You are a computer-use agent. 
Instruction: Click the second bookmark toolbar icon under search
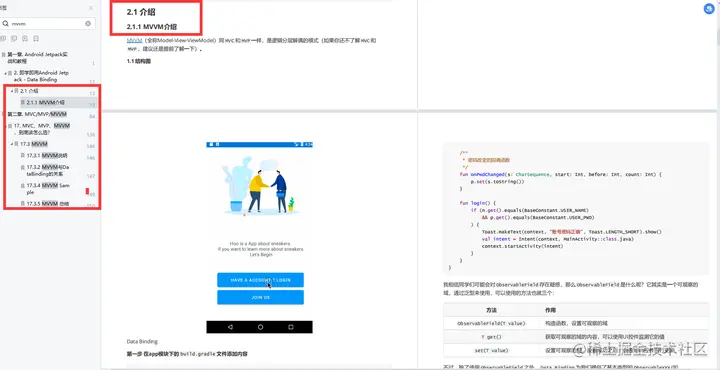click(14, 39)
